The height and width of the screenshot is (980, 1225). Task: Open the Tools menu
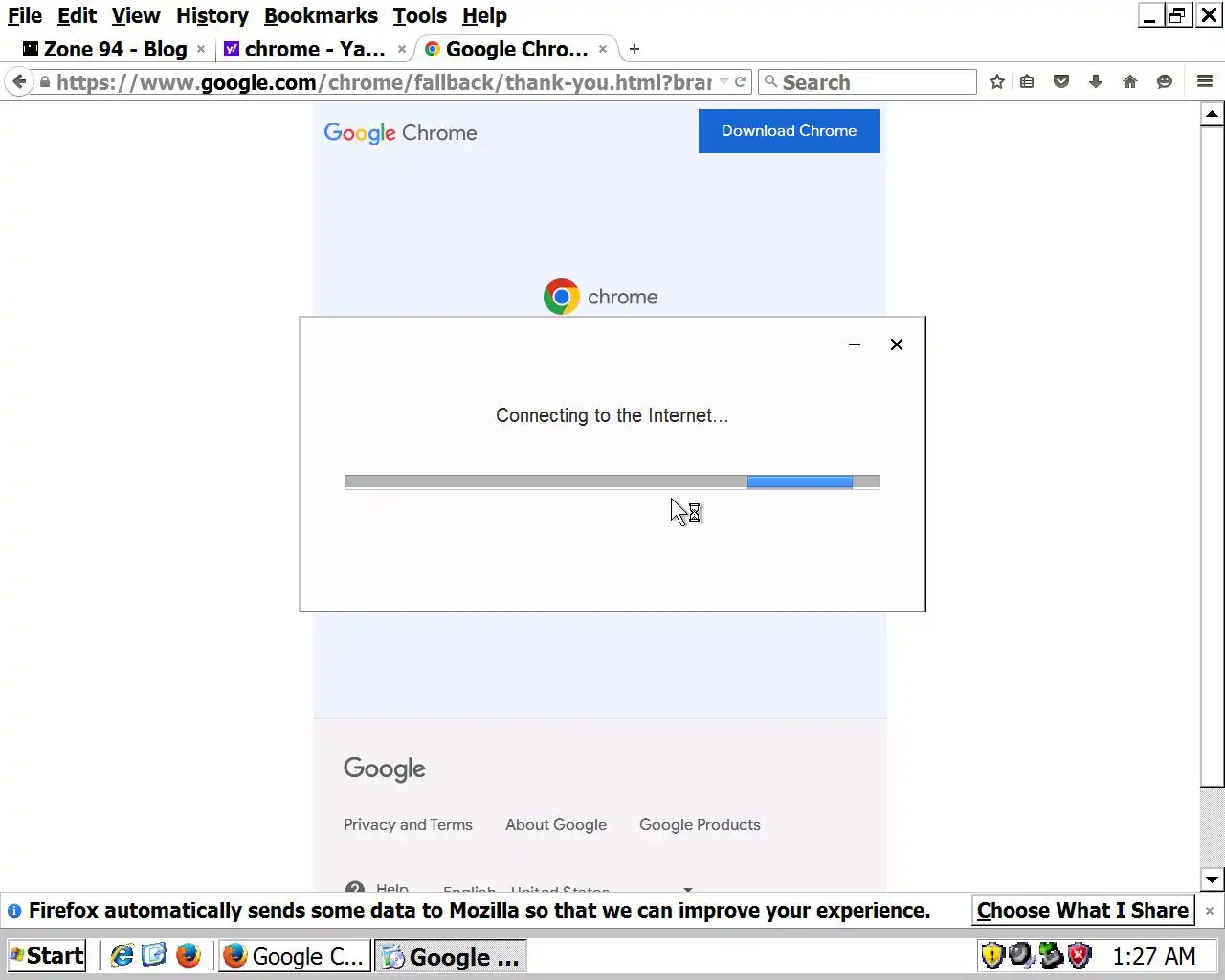(x=419, y=16)
